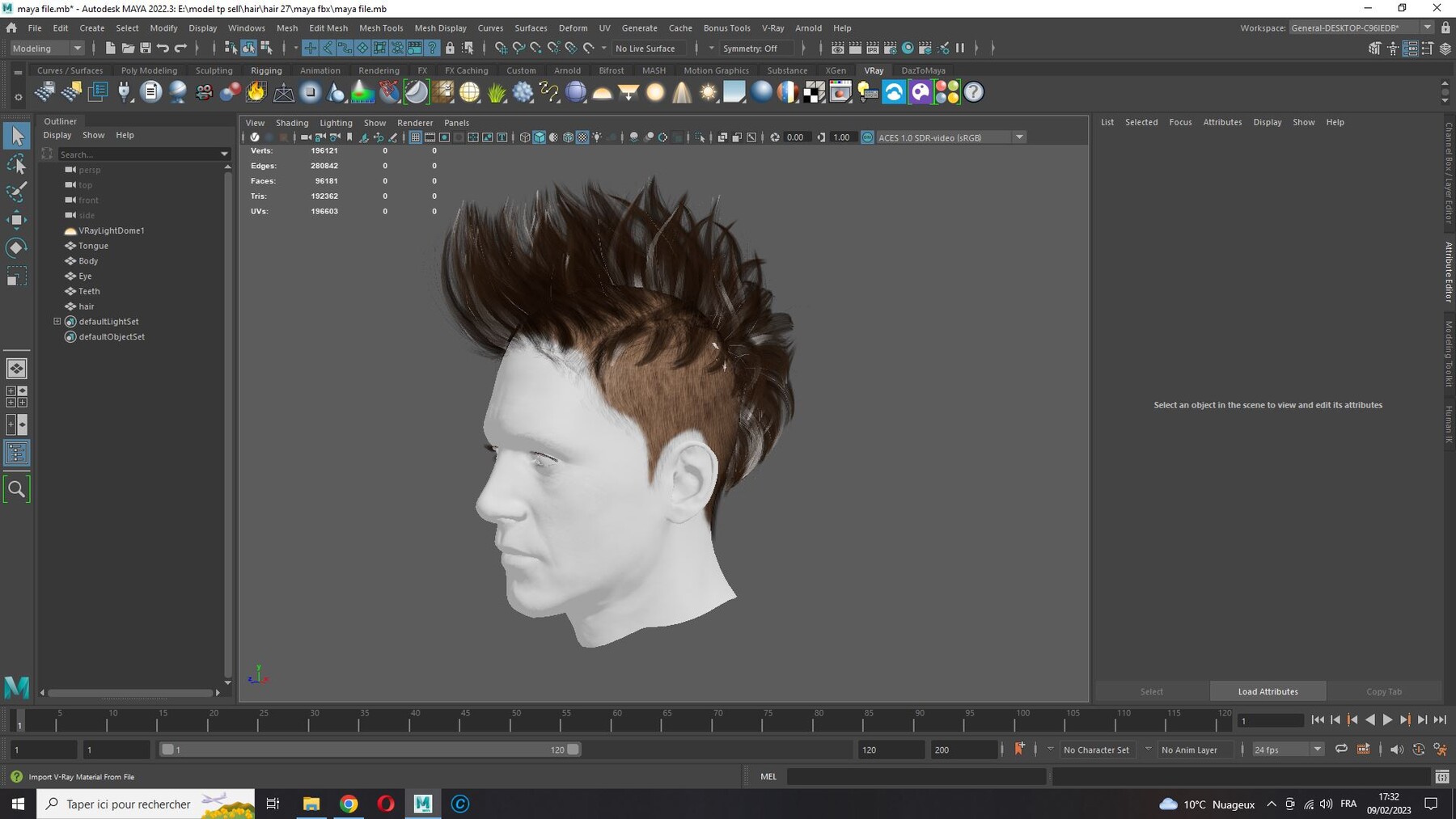Open the Deform menu

click(x=573, y=27)
